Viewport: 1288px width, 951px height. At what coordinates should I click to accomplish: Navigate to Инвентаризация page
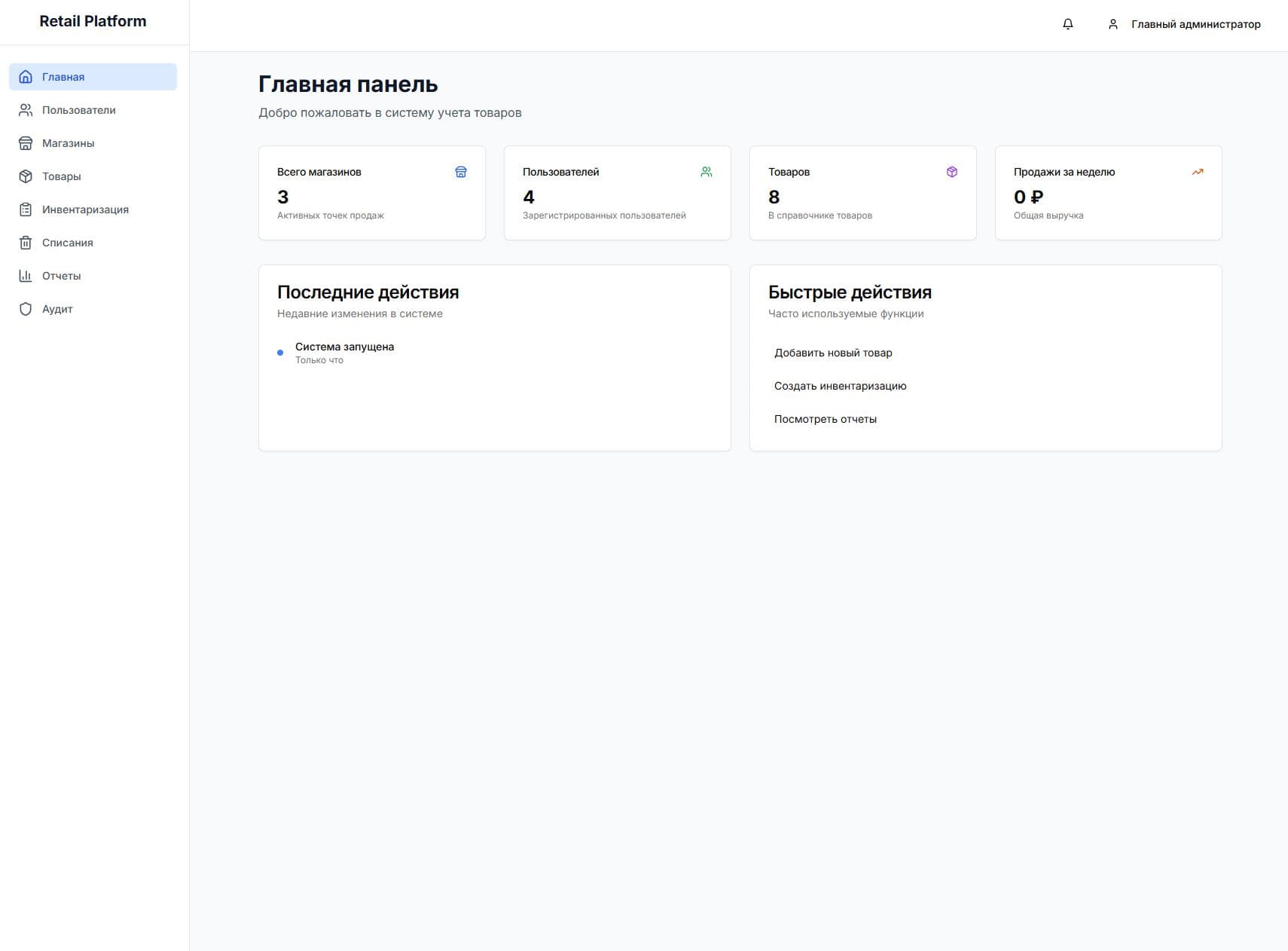85,209
